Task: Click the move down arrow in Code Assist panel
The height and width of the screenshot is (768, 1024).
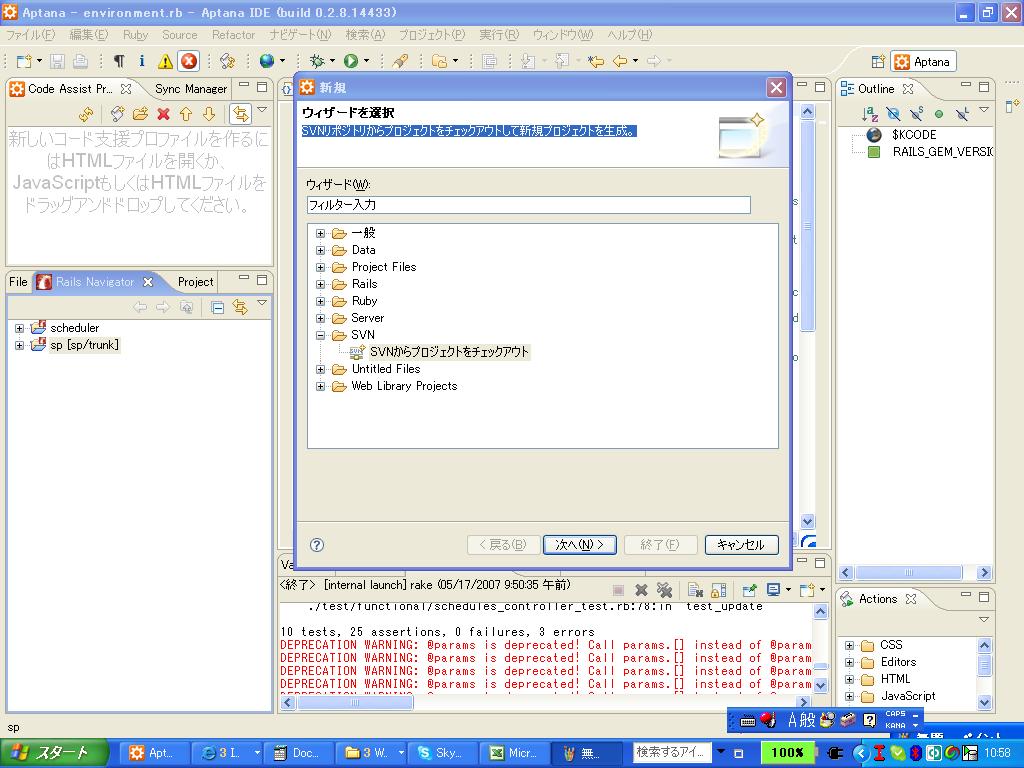Action: pos(209,114)
